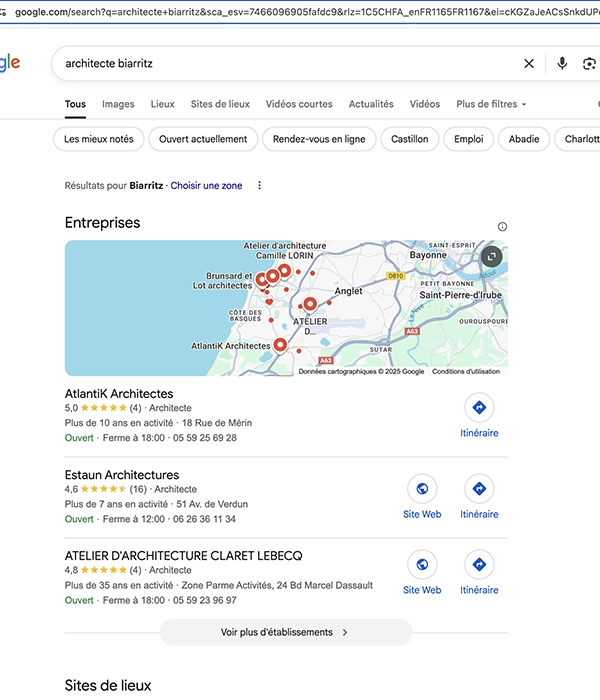Image resolution: width=600 pixels, height=700 pixels.
Task: Click the browser address bar URL
Action: 307,12
